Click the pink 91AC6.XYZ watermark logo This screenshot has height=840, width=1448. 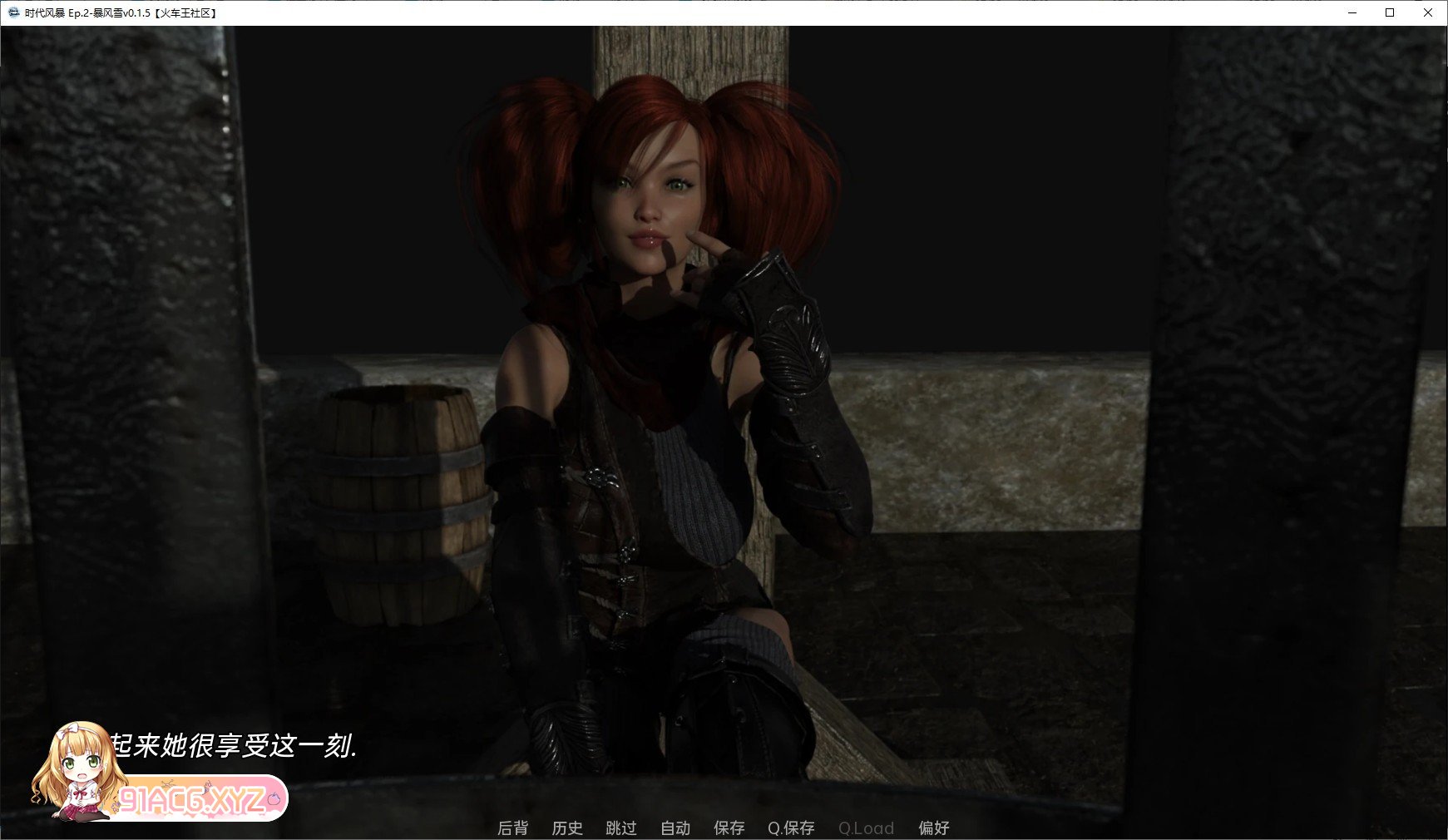click(200, 799)
